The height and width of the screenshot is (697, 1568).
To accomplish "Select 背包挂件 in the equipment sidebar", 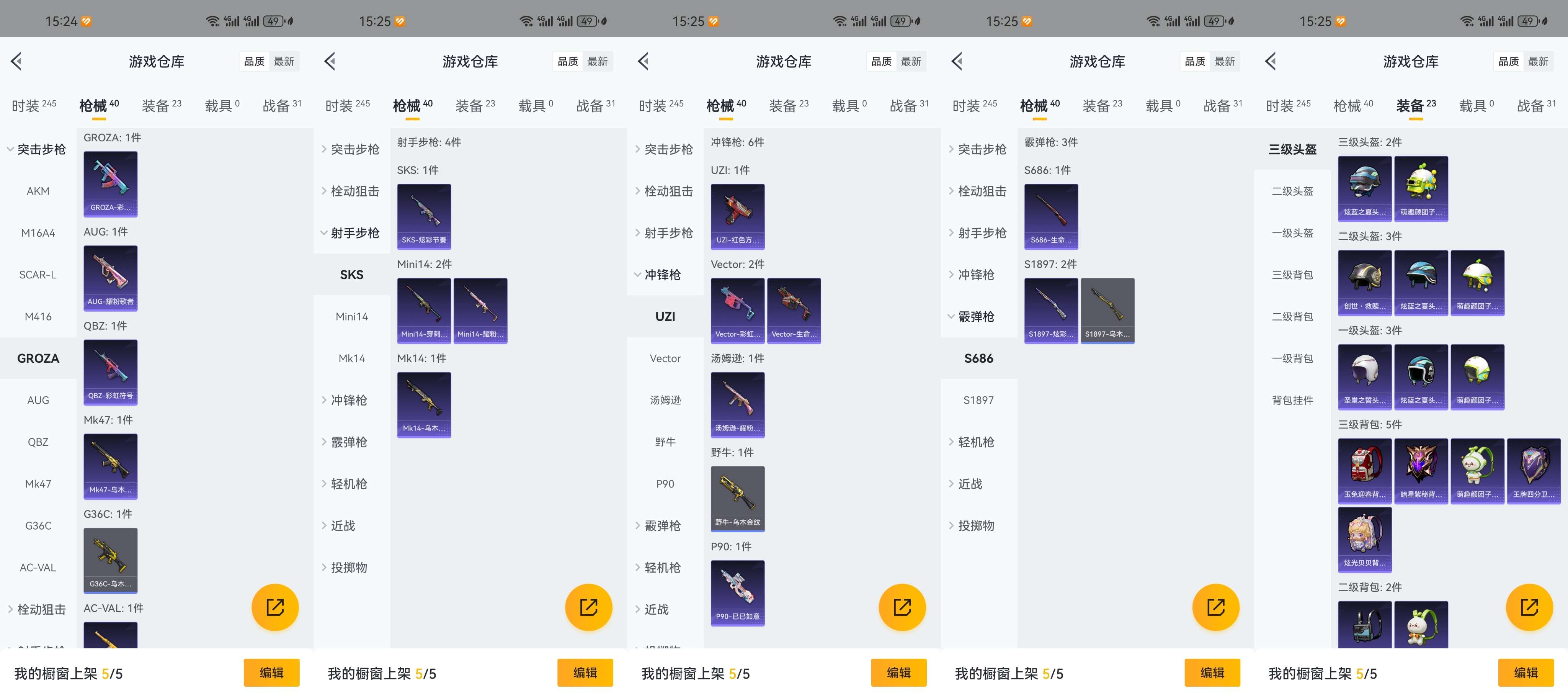I will [x=1292, y=400].
